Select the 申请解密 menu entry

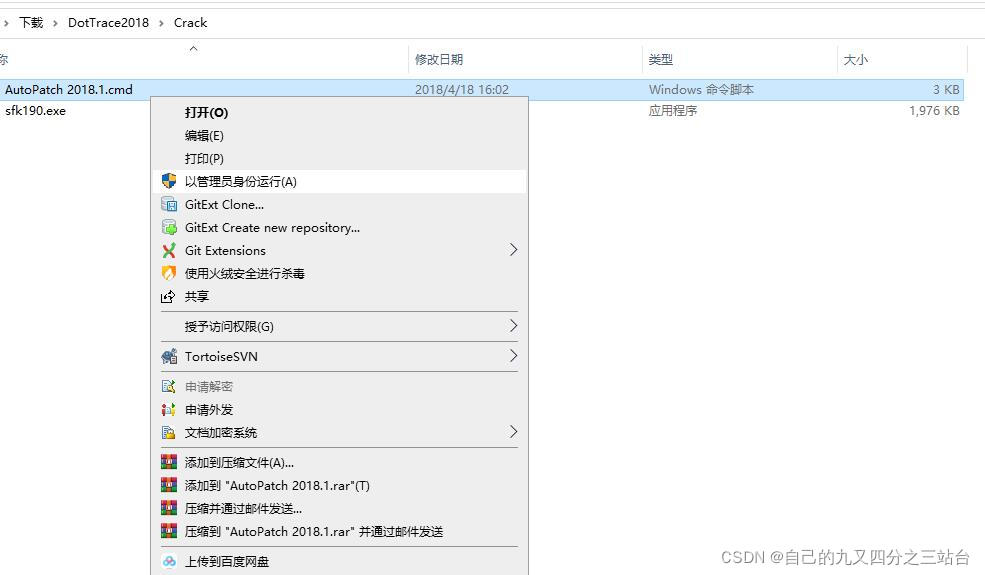(x=340, y=386)
